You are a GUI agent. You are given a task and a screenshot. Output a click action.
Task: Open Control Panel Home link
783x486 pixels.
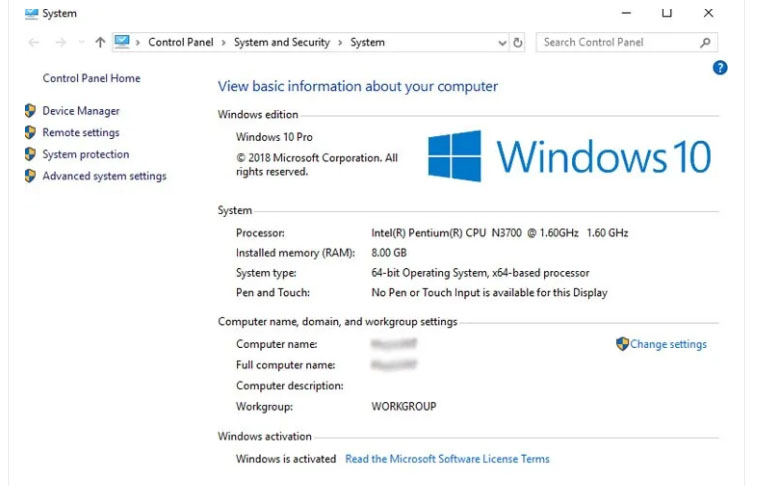91,78
